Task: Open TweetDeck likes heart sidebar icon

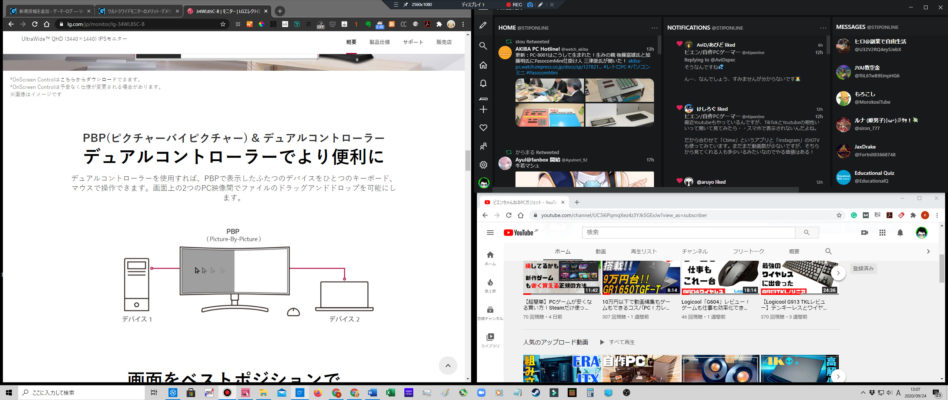Action: 482,127
